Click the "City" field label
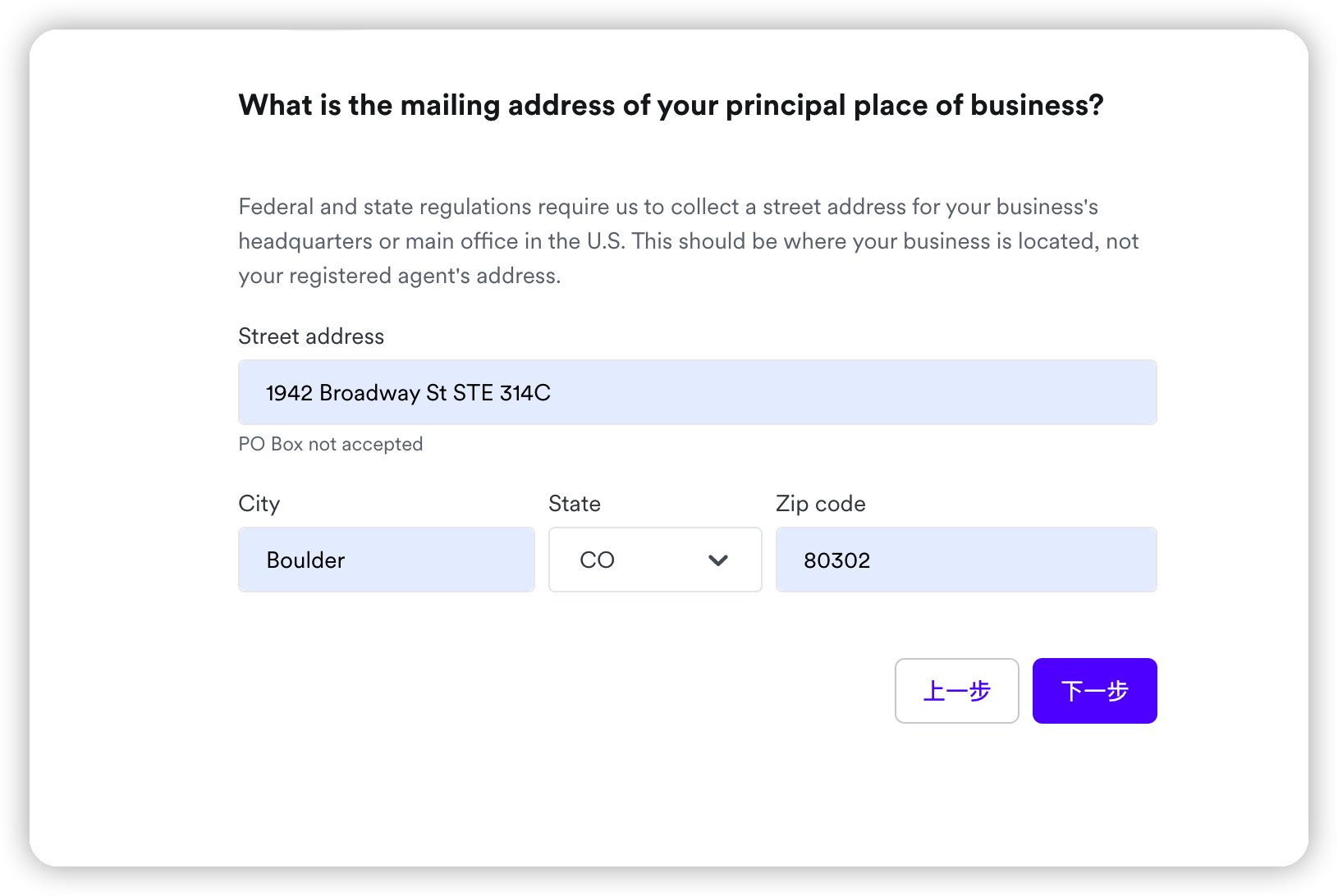This screenshot has height=896, width=1338. click(259, 504)
